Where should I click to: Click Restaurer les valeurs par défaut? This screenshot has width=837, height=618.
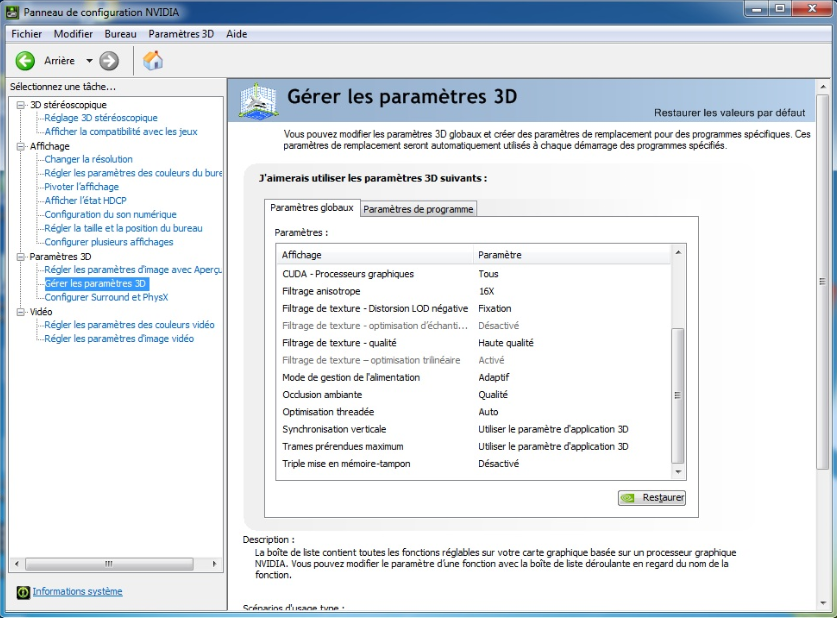(729, 113)
